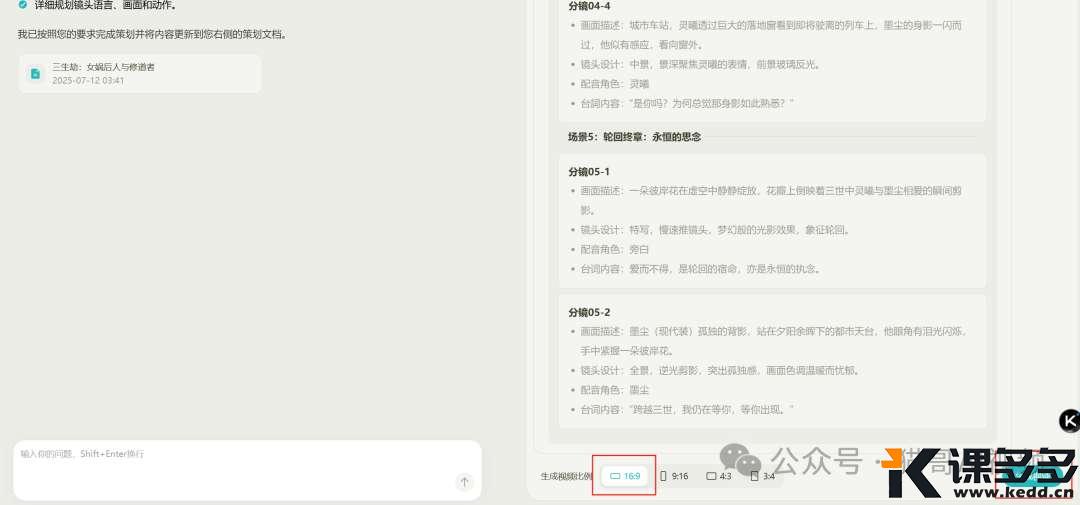Click the dialogue line 是你吗？为何总觉那身影如此熟悉？
The height and width of the screenshot is (505, 1080).
point(687,103)
